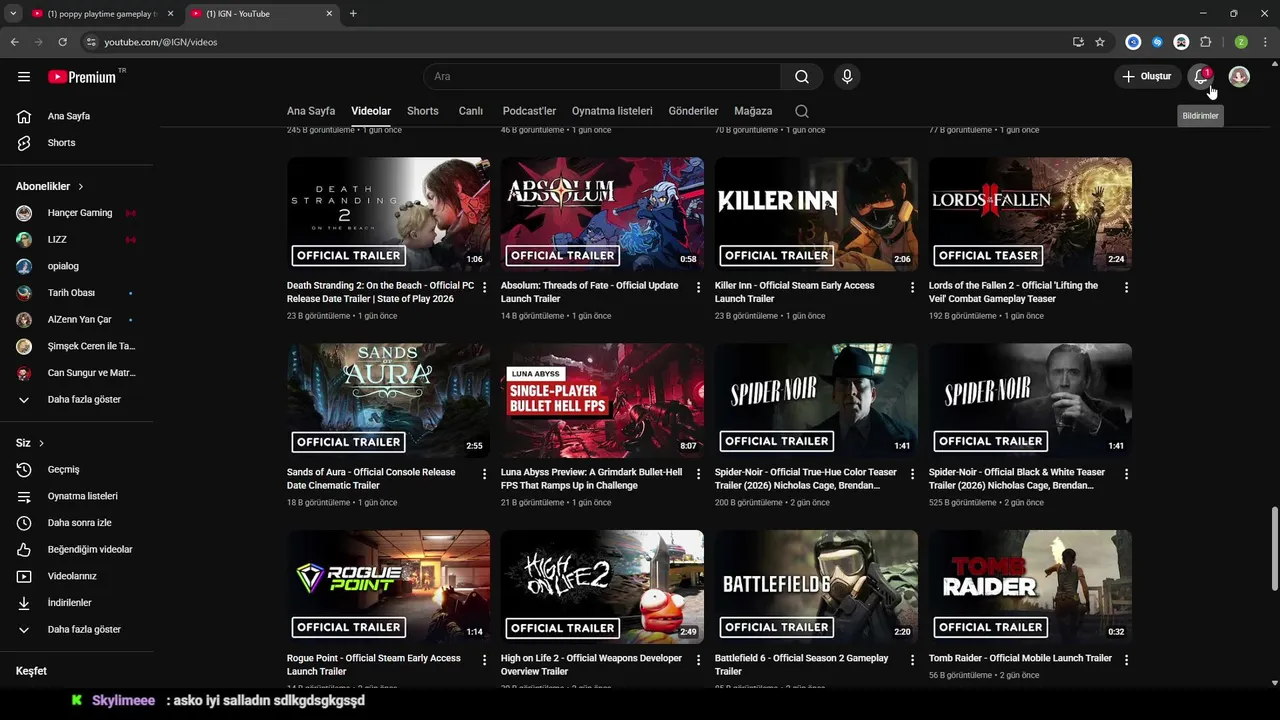Expand the Abonelikler section

[x=50, y=186]
